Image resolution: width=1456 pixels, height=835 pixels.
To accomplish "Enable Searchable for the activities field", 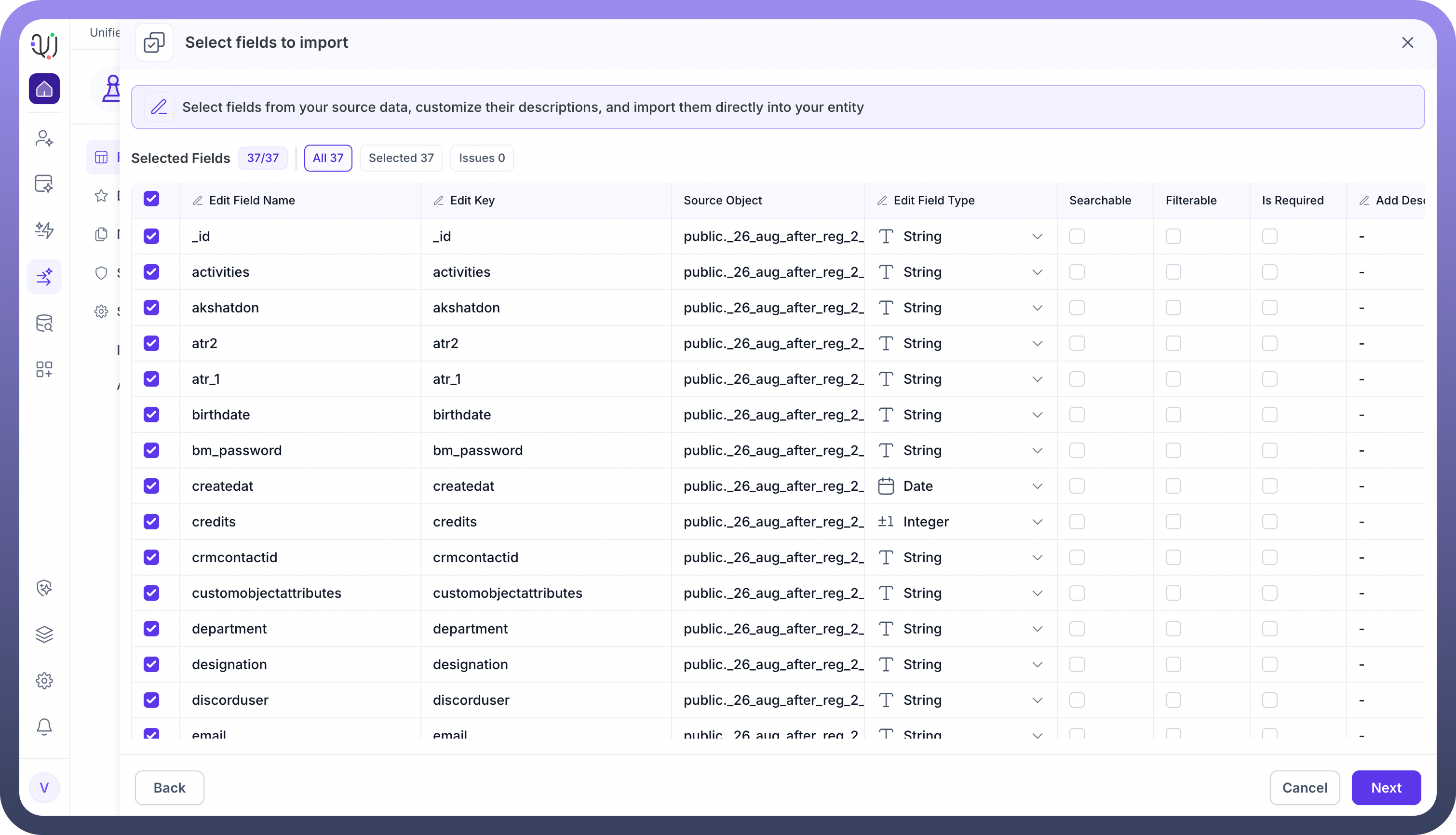I will pos(1077,272).
